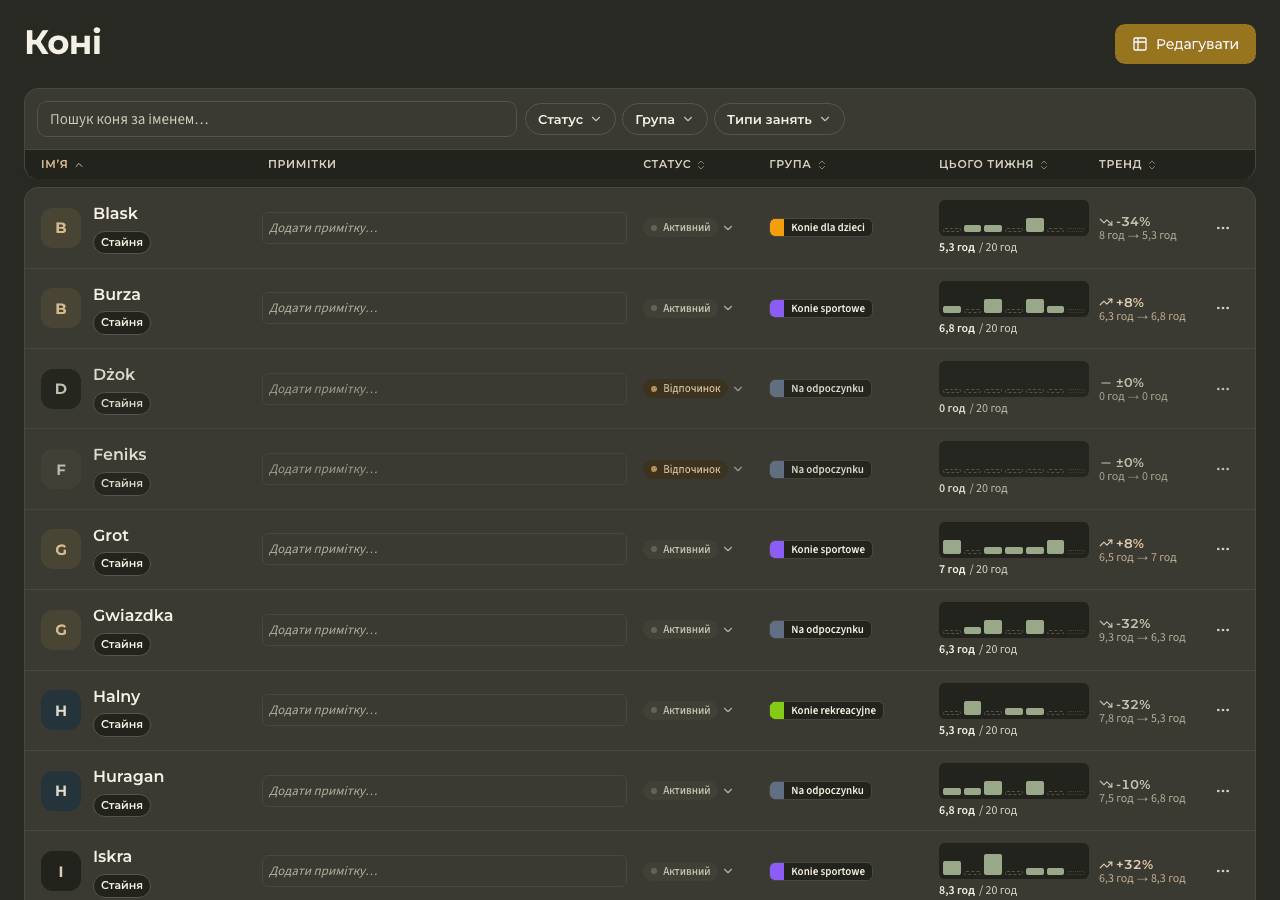
Task: Open the more options menu for Halny
Action: pos(1222,710)
